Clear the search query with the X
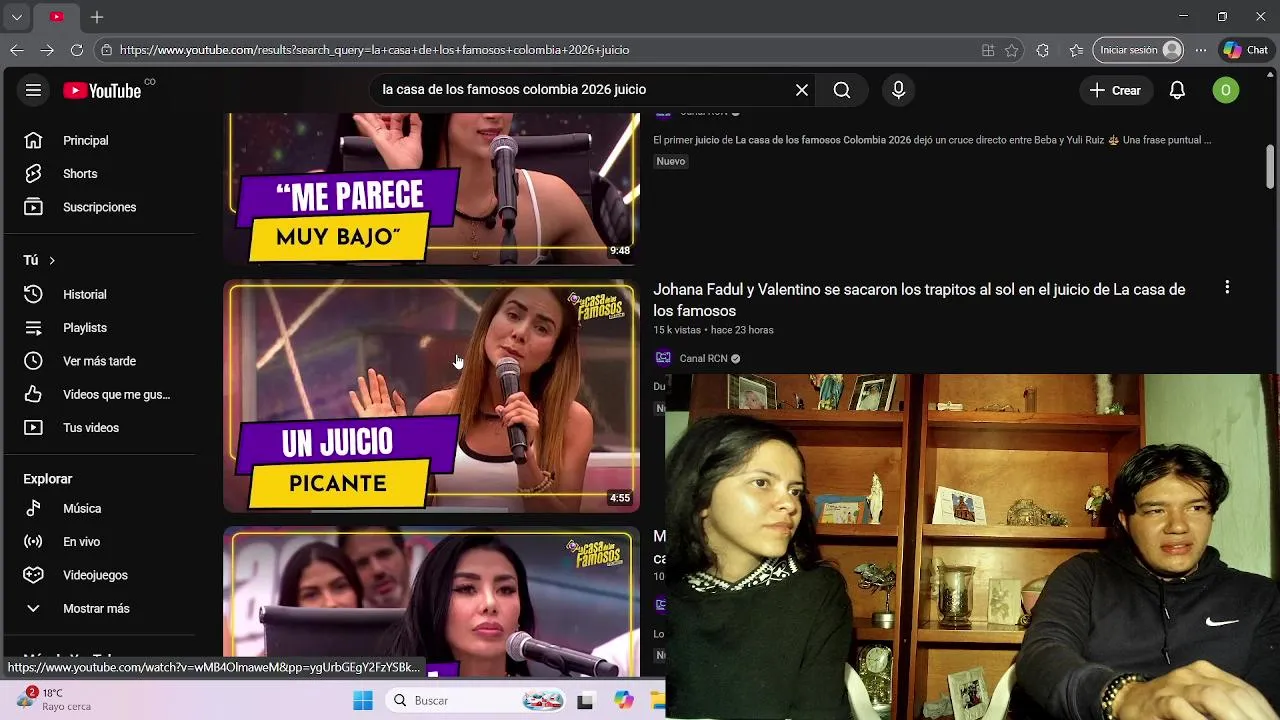Viewport: 1280px width, 720px height. tap(802, 90)
